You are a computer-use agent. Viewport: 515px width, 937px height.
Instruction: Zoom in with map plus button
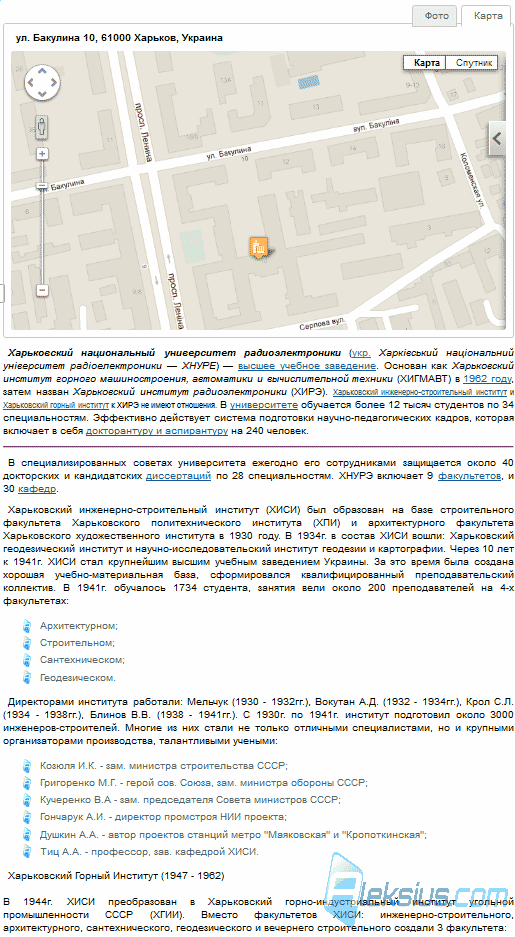coord(42,154)
